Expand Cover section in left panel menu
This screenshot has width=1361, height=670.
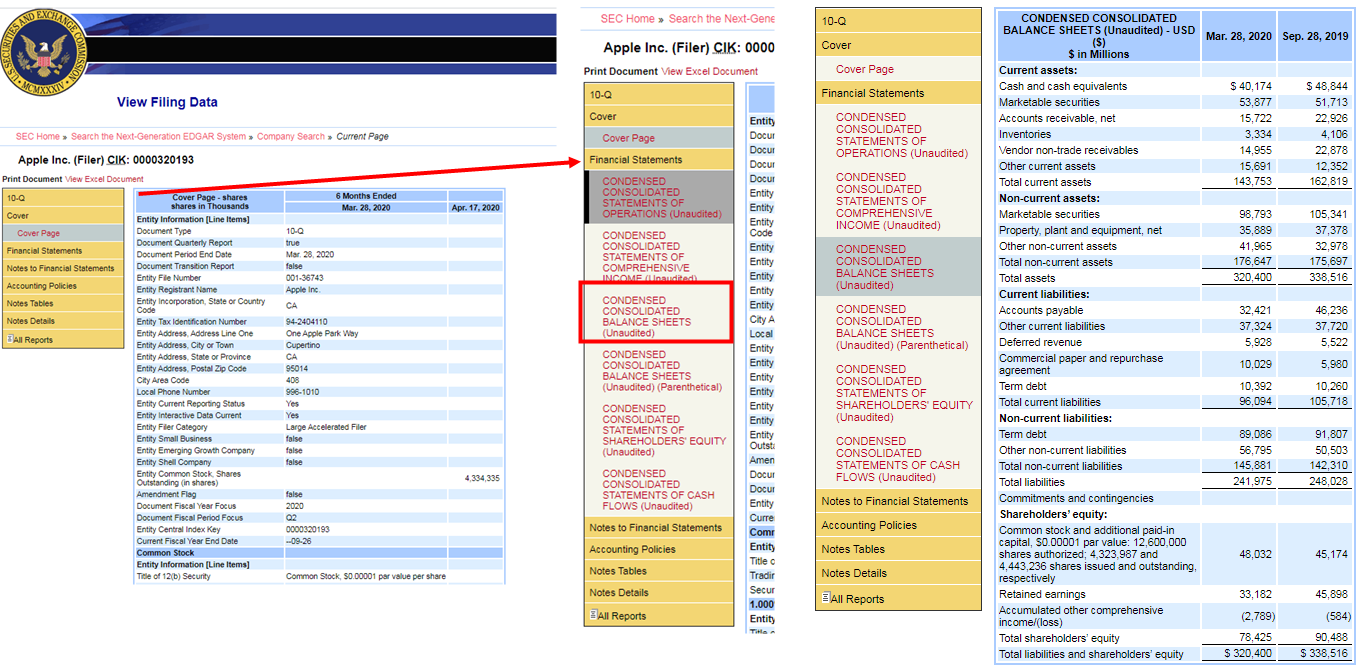coord(63,215)
